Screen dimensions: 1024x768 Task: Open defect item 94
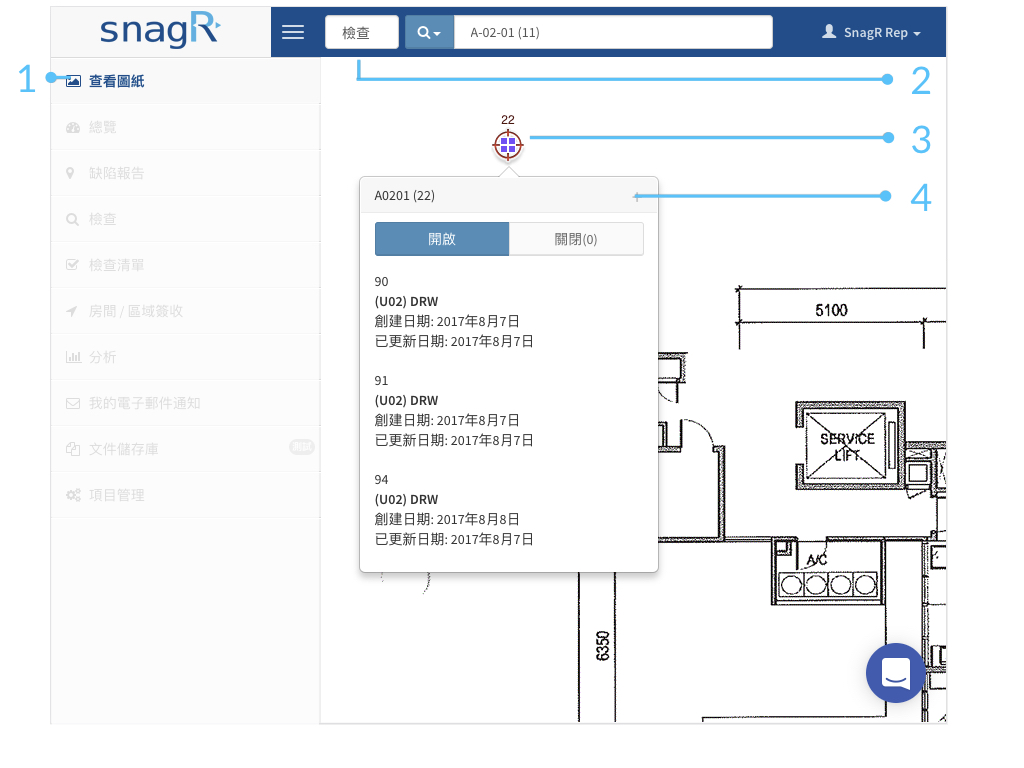point(454,509)
